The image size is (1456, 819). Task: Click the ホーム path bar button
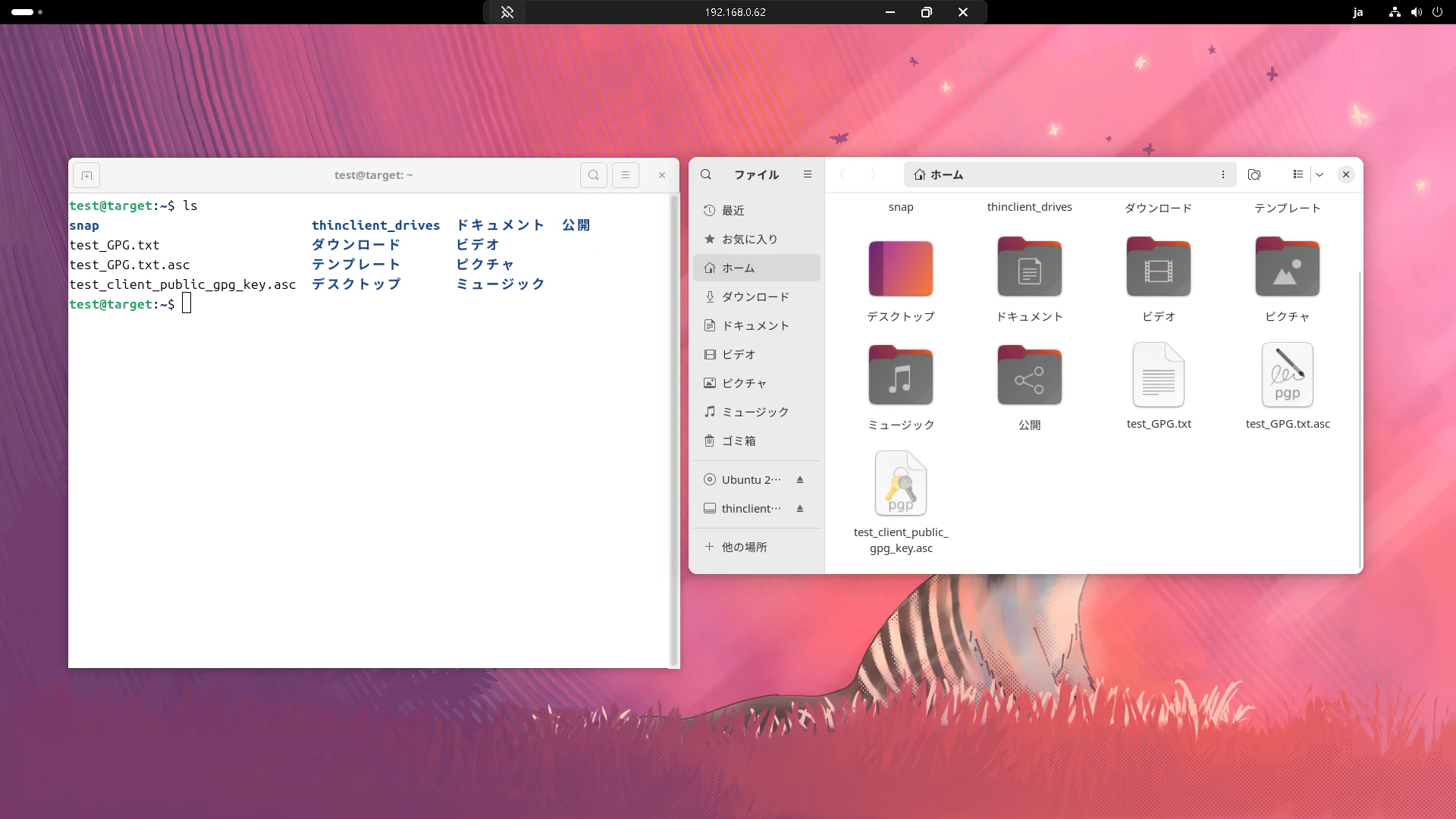coord(939,174)
